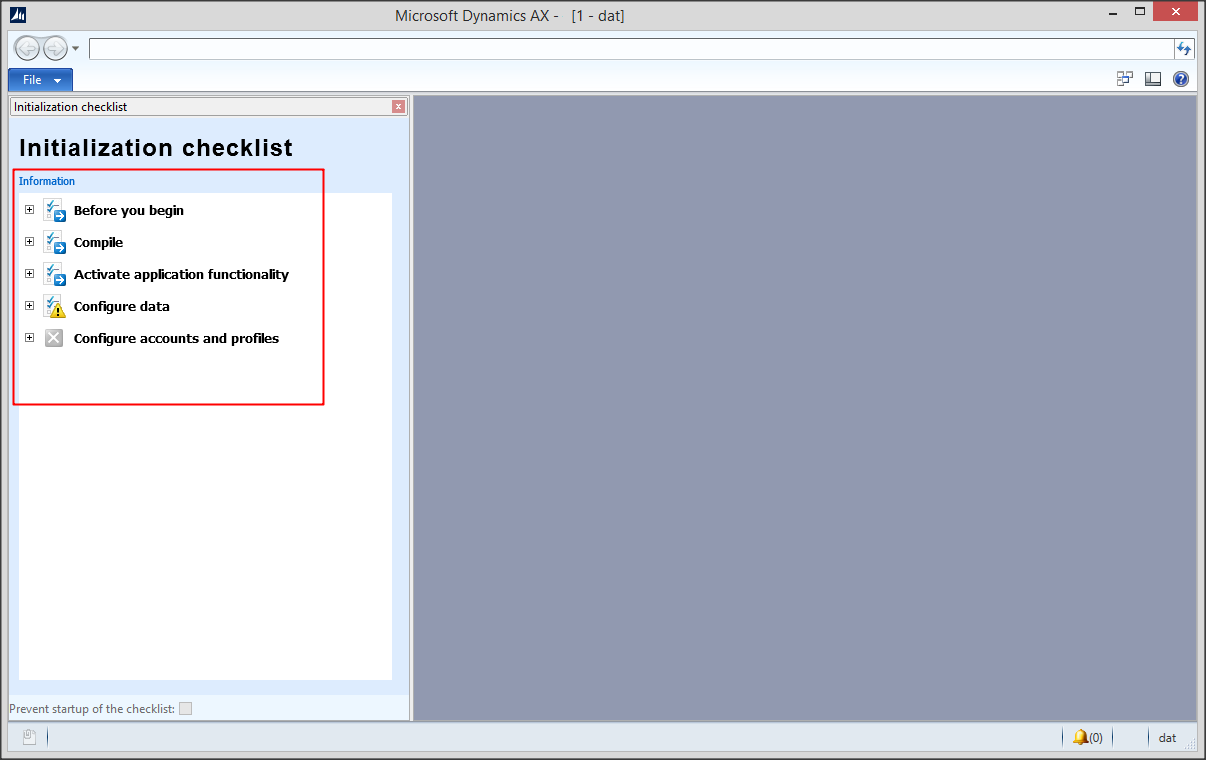Viewport: 1206px width, 760px height.
Task: Click the Configure accounts and profiles X icon
Action: [54, 338]
